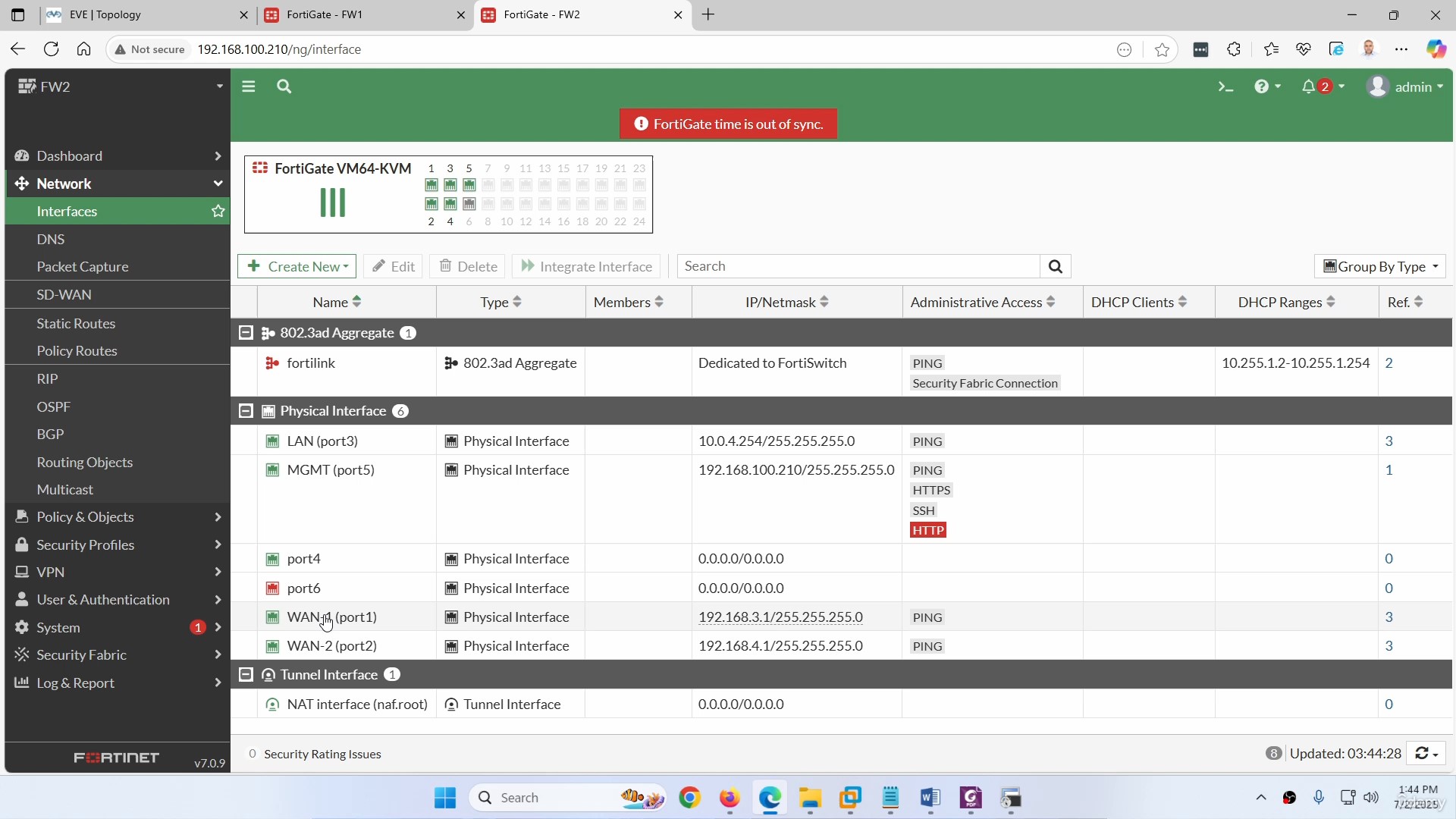Click the Ref. value 2 for fortilink
This screenshot has height=819, width=1456.
pos(1389,362)
